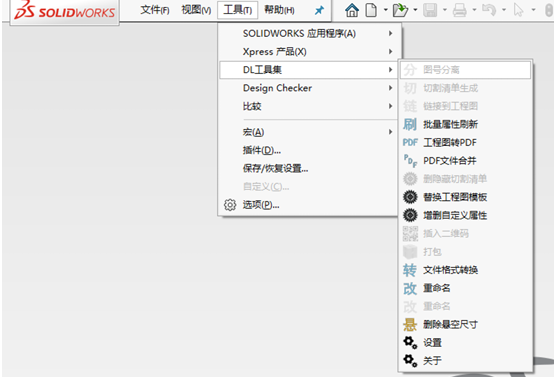Image resolution: width=554 pixels, height=377 pixels.
Task: Click the PDF merge icon for PDF文件合并
Action: tap(410, 161)
